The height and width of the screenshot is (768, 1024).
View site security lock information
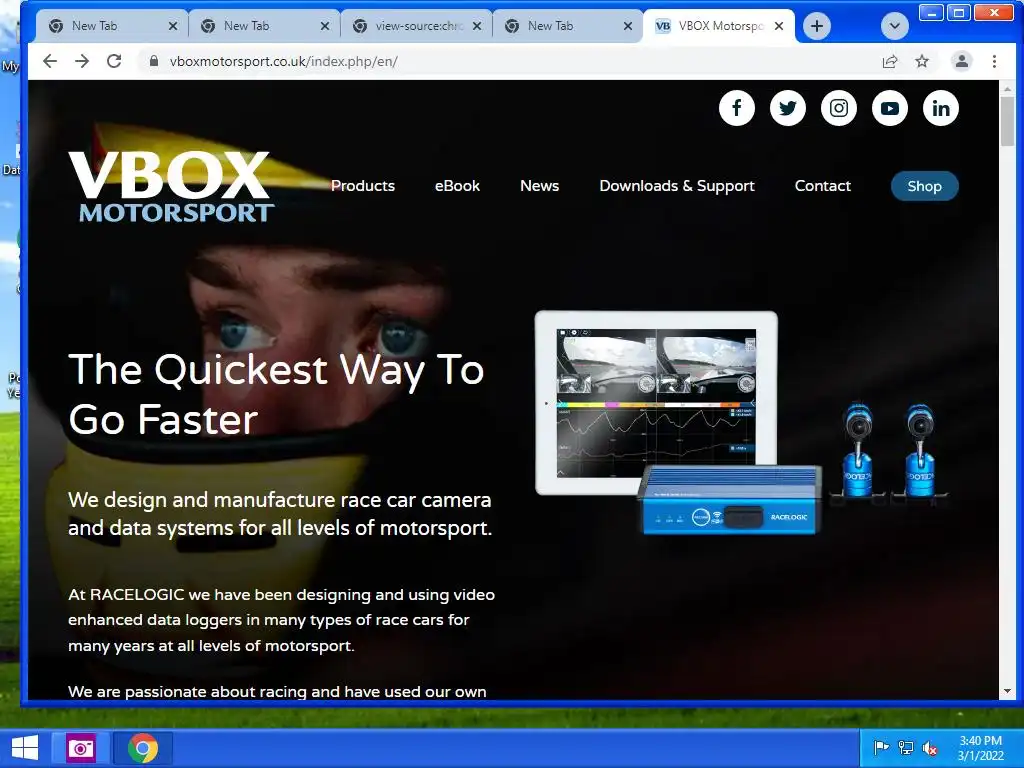[x=153, y=61]
